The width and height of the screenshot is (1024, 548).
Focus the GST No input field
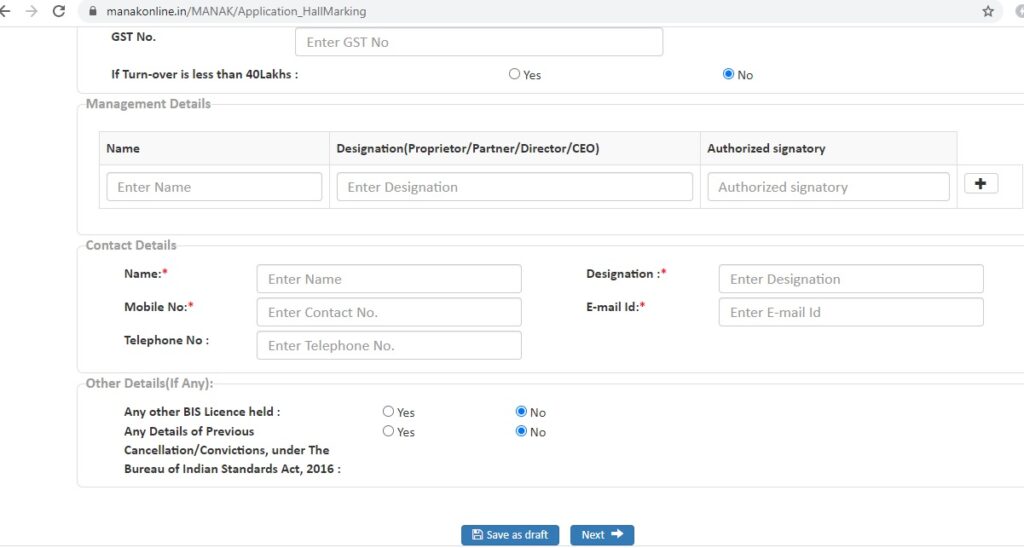pos(479,42)
